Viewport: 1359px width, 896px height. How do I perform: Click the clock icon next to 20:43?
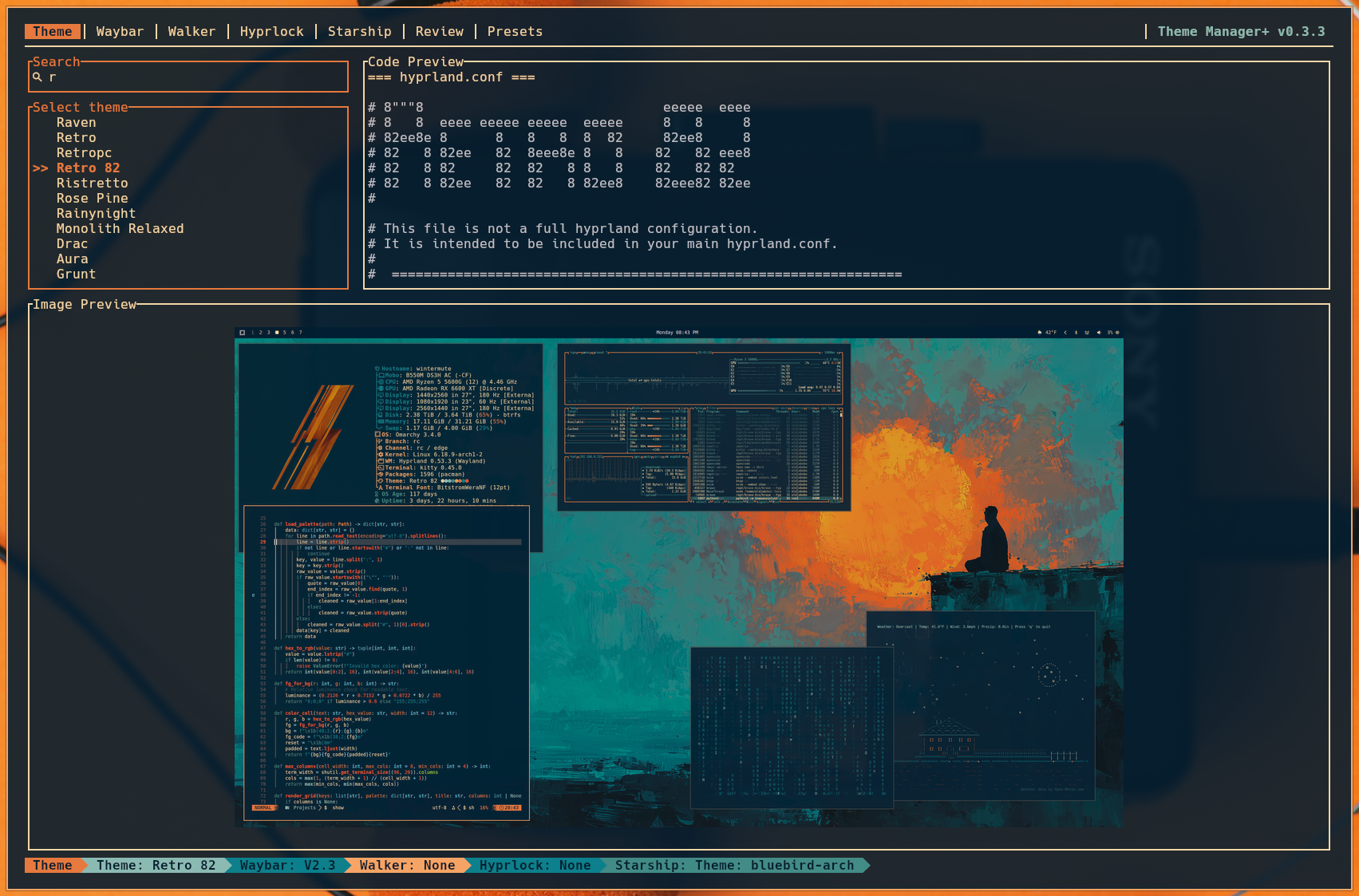tap(500, 807)
